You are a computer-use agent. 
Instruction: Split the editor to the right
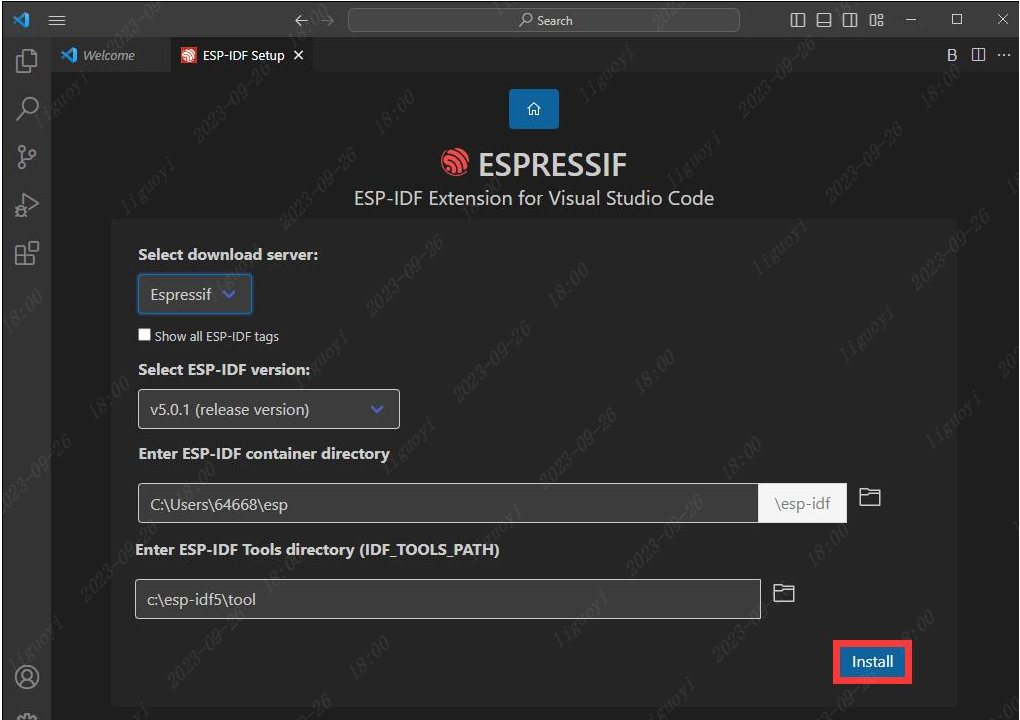click(x=978, y=55)
